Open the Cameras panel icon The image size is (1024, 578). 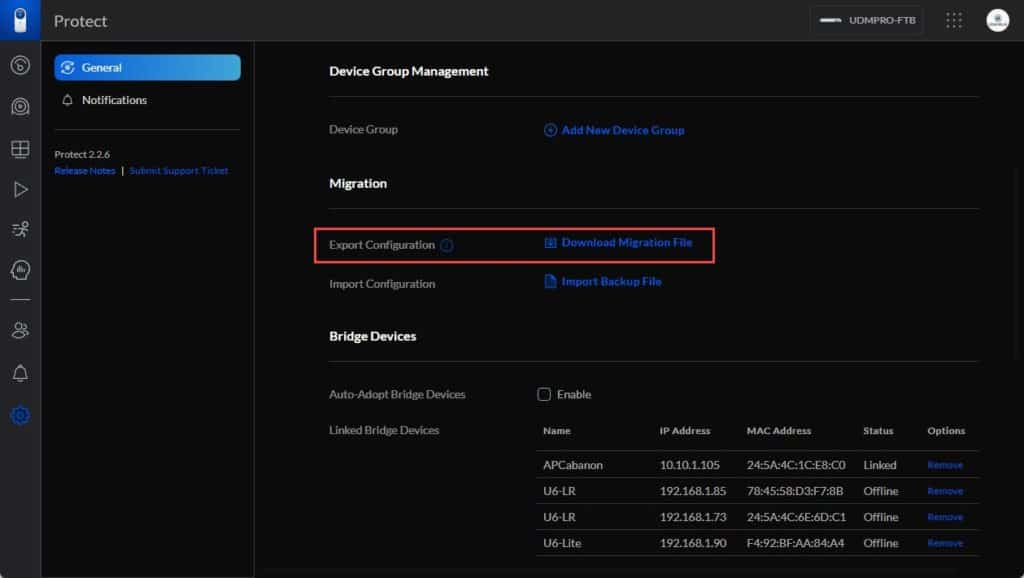click(x=20, y=107)
